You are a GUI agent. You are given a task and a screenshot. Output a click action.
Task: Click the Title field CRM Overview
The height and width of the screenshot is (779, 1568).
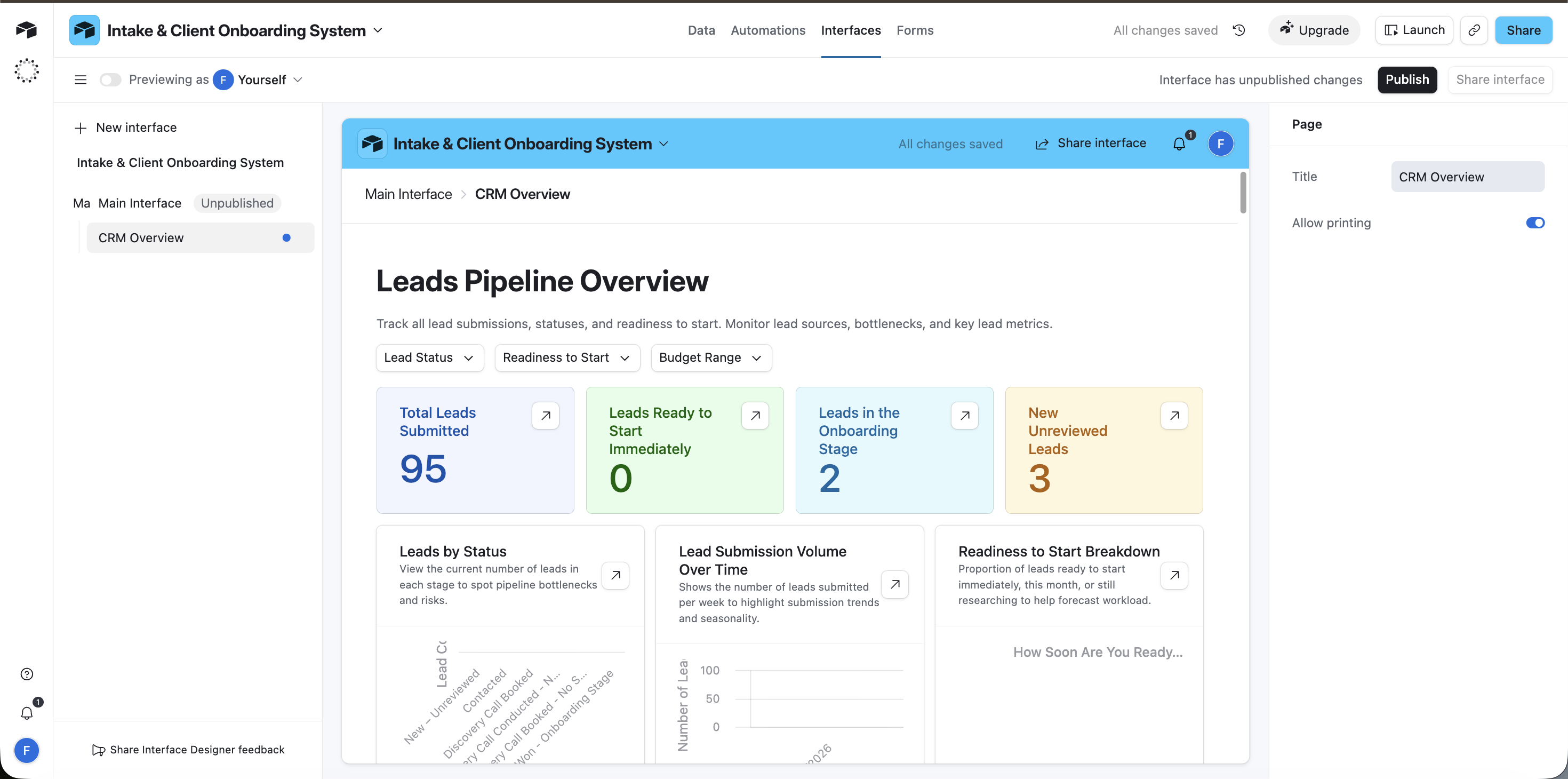coord(1467,177)
